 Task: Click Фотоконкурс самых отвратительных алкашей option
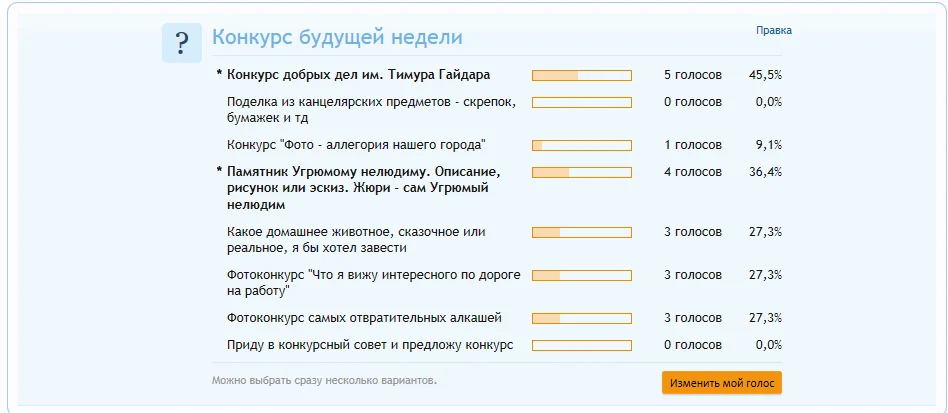(364, 318)
